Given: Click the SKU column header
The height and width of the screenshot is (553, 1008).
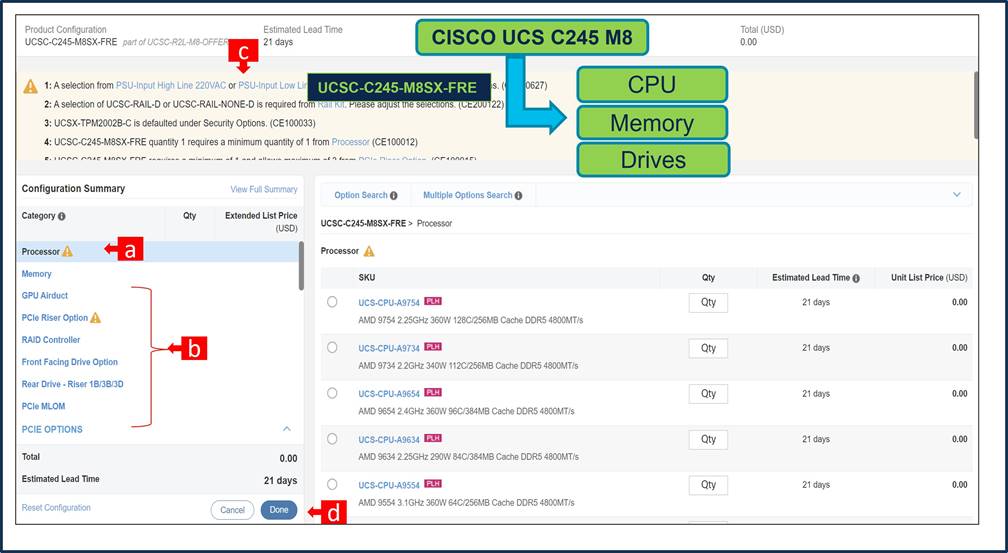Looking at the screenshot, I should pyautogui.click(x=367, y=278).
